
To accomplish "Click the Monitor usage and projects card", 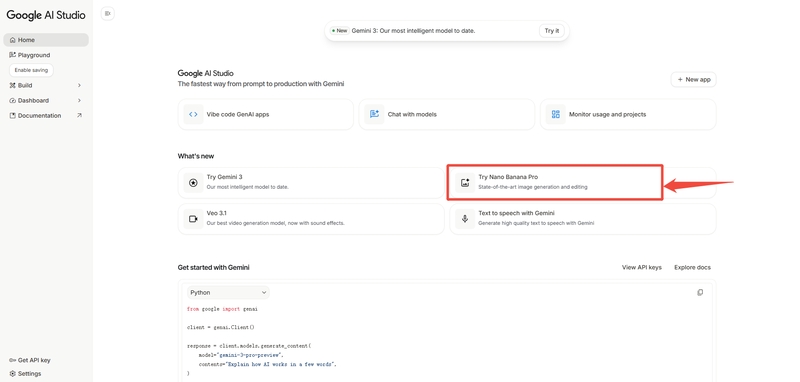I will [628, 114].
